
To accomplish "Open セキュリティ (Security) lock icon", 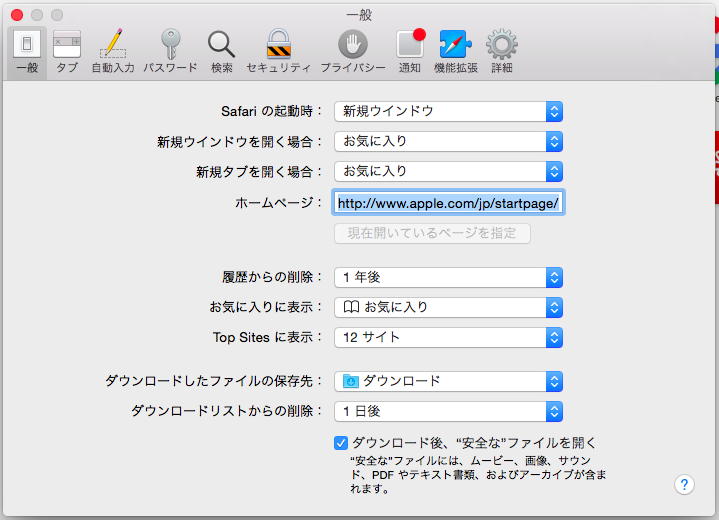I will [x=278, y=52].
